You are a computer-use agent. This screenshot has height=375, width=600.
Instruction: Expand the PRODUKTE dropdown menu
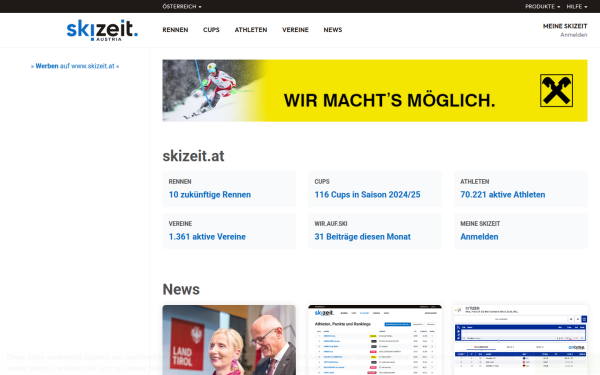[x=542, y=7]
